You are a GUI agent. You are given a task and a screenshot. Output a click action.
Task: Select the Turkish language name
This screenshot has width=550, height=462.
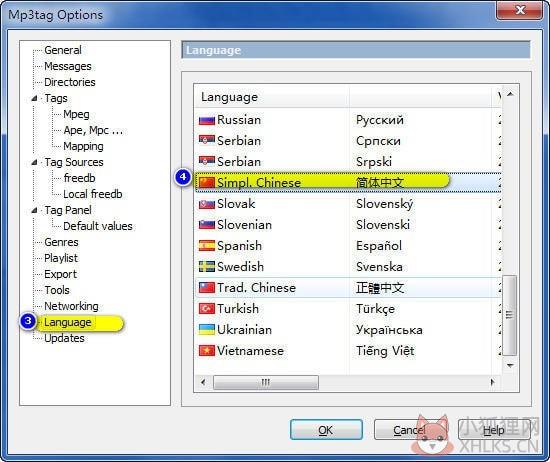pos(238,309)
